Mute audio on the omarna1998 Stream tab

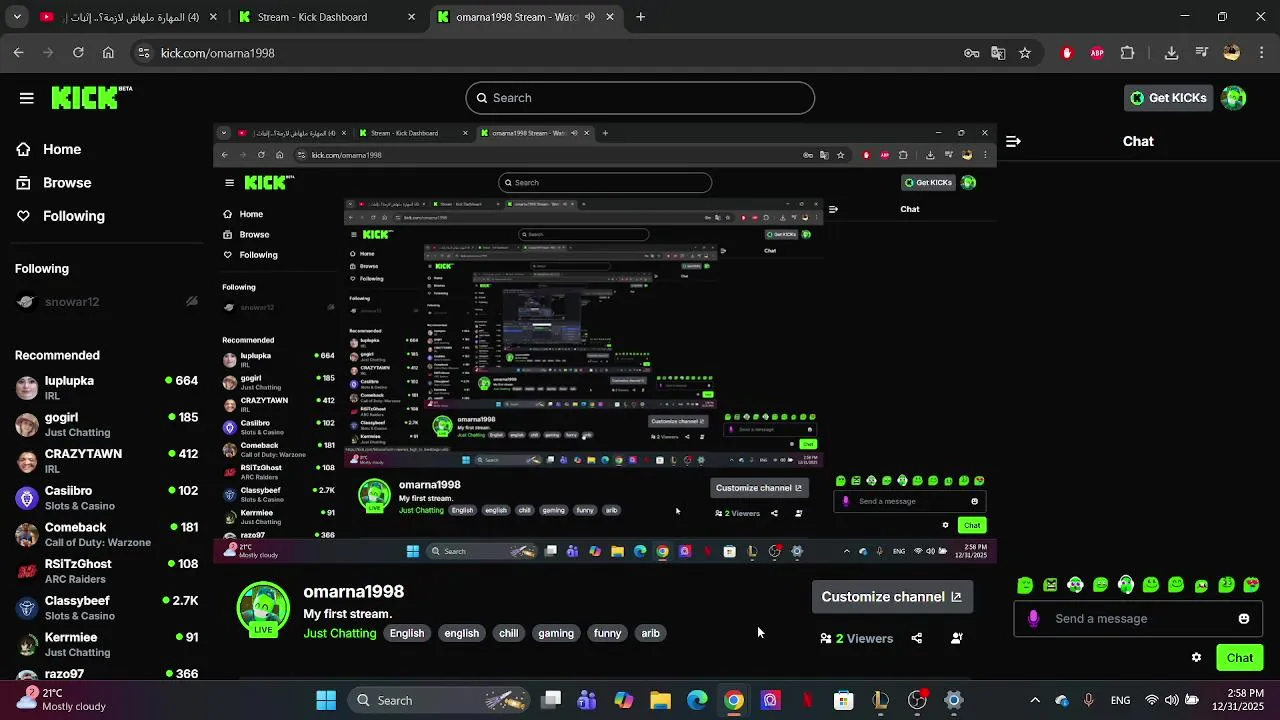tap(589, 17)
